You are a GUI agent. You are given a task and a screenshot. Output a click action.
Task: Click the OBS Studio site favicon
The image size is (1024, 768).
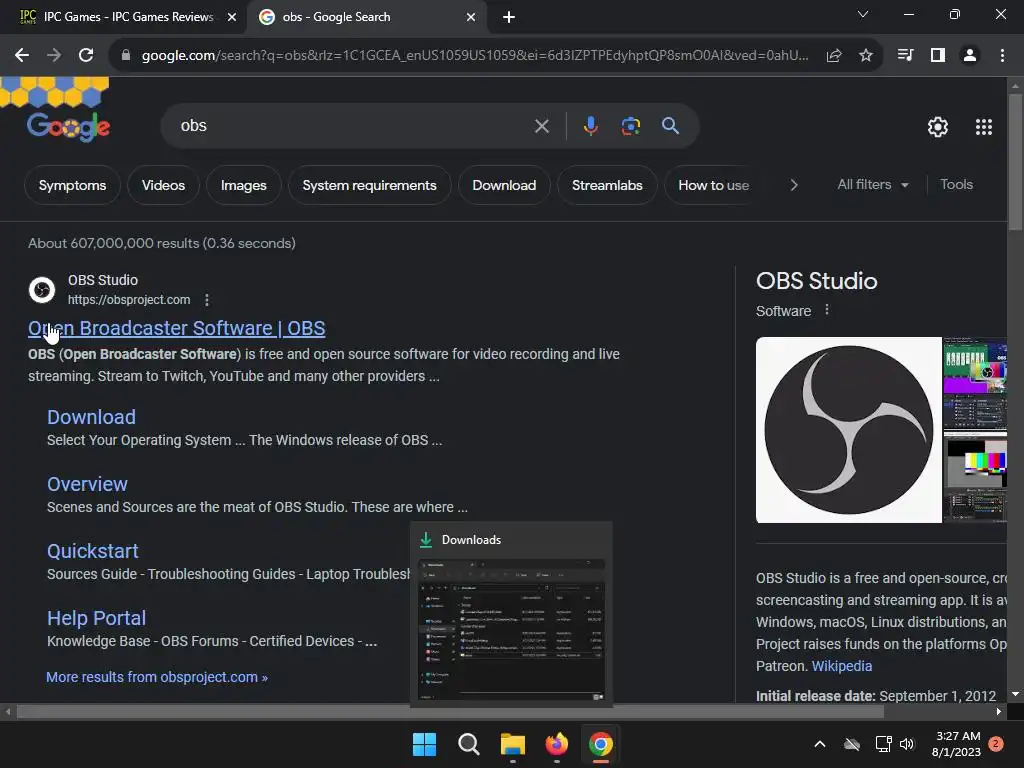[42, 290]
